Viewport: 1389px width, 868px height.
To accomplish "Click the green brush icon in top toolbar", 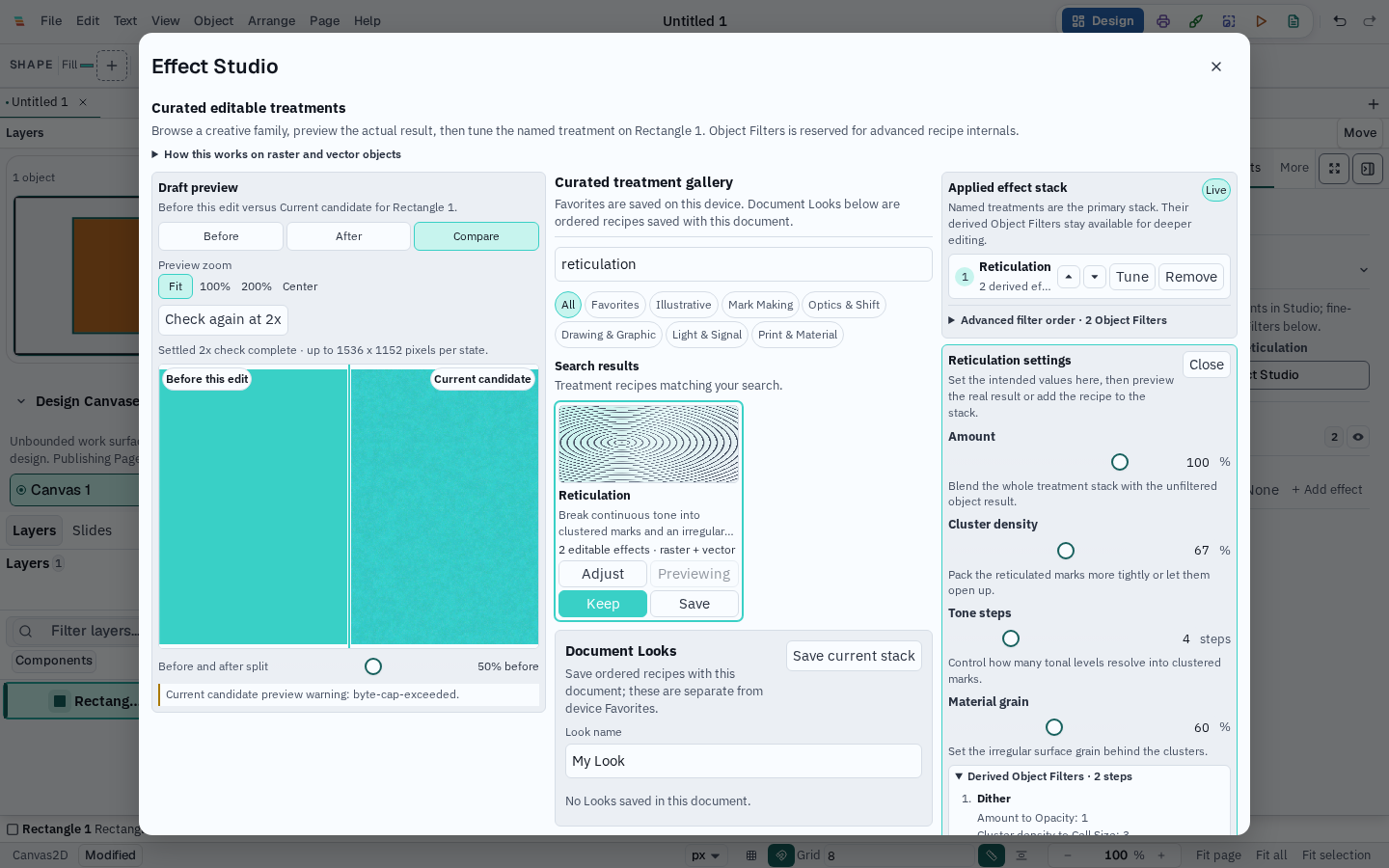I will pyautogui.click(x=1196, y=21).
